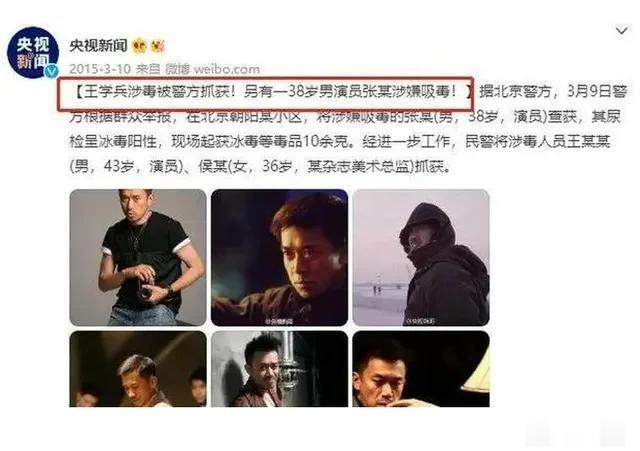640x451 pixels.
Task: Open thumbnail of hooded man in snow
Action: [x=421, y=257]
